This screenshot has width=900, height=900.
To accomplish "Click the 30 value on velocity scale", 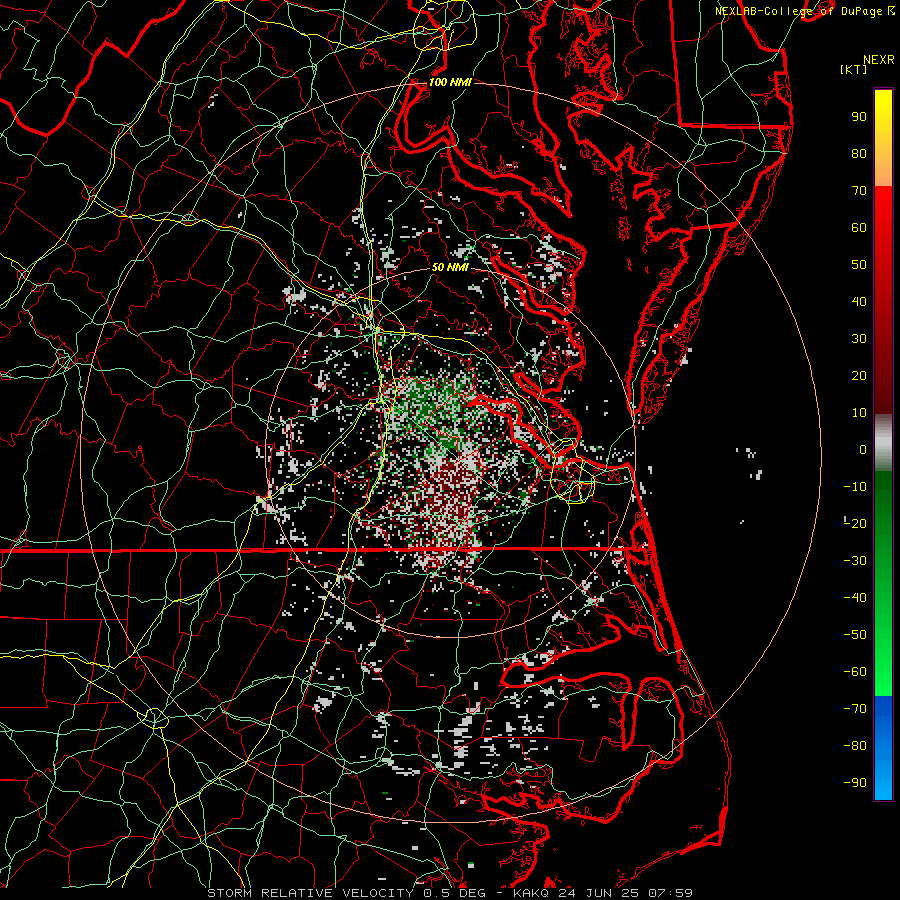I will coord(859,339).
